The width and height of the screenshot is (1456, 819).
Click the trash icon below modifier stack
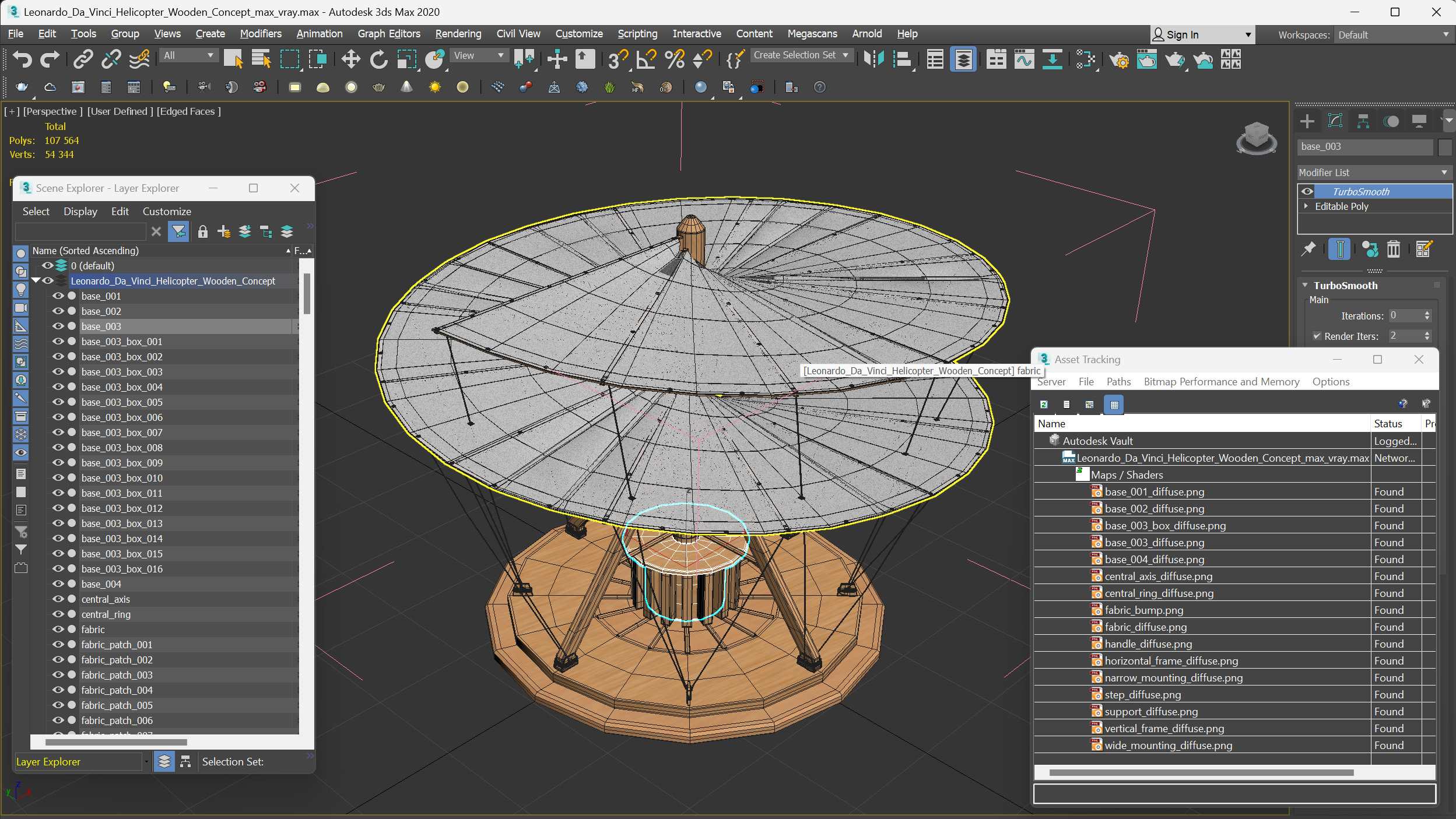[1393, 249]
